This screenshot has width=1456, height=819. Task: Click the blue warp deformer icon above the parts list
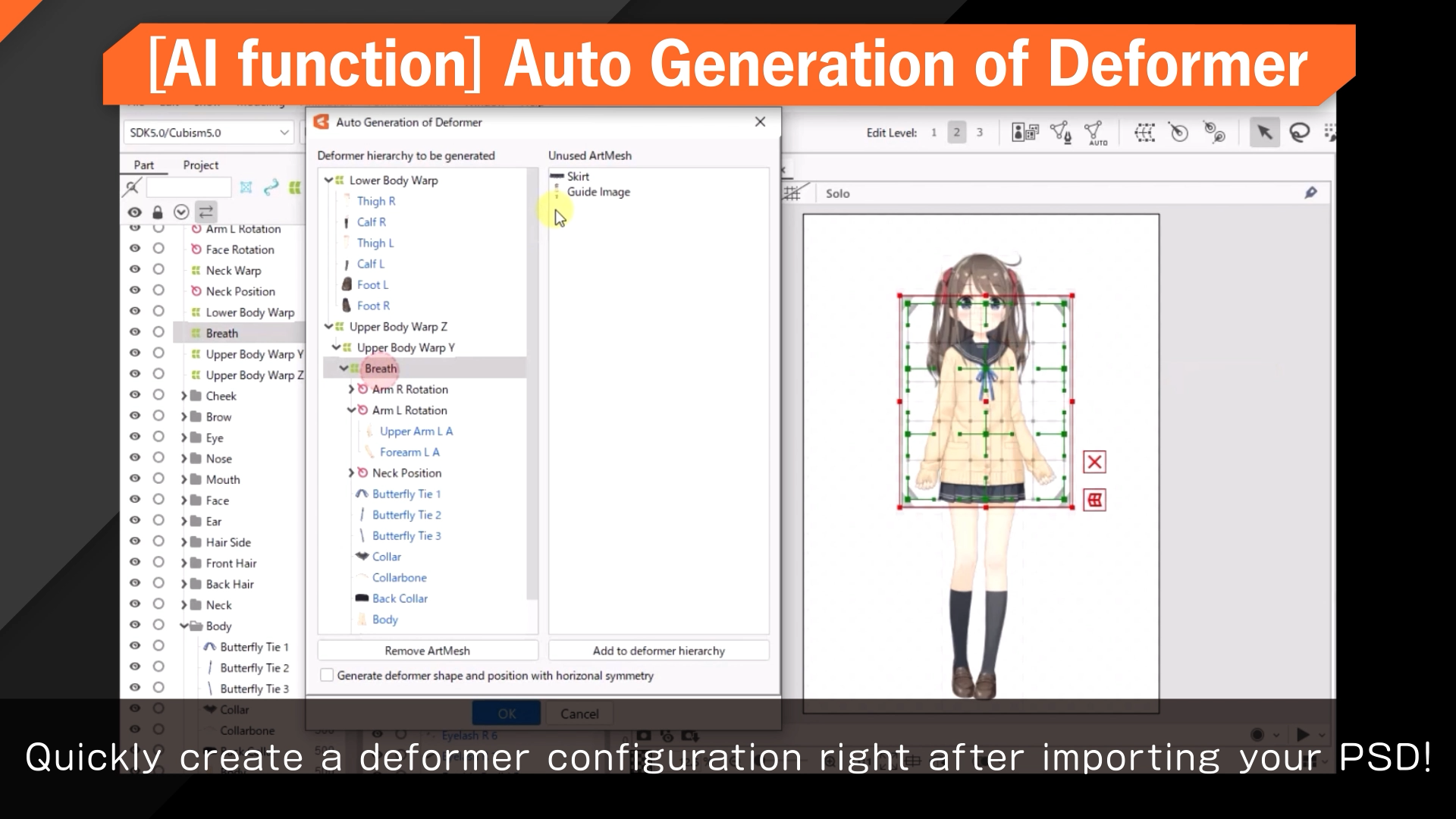(x=246, y=187)
